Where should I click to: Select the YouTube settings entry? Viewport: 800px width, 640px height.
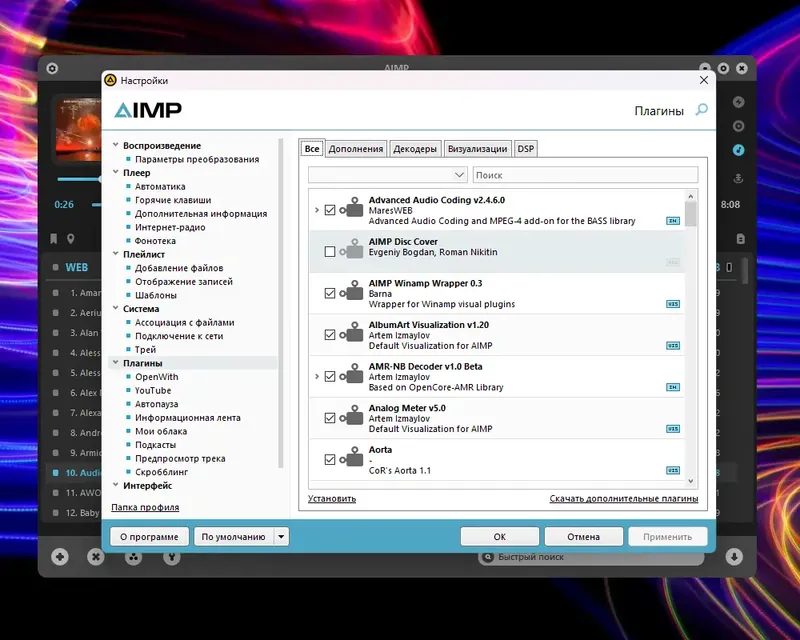click(x=153, y=390)
